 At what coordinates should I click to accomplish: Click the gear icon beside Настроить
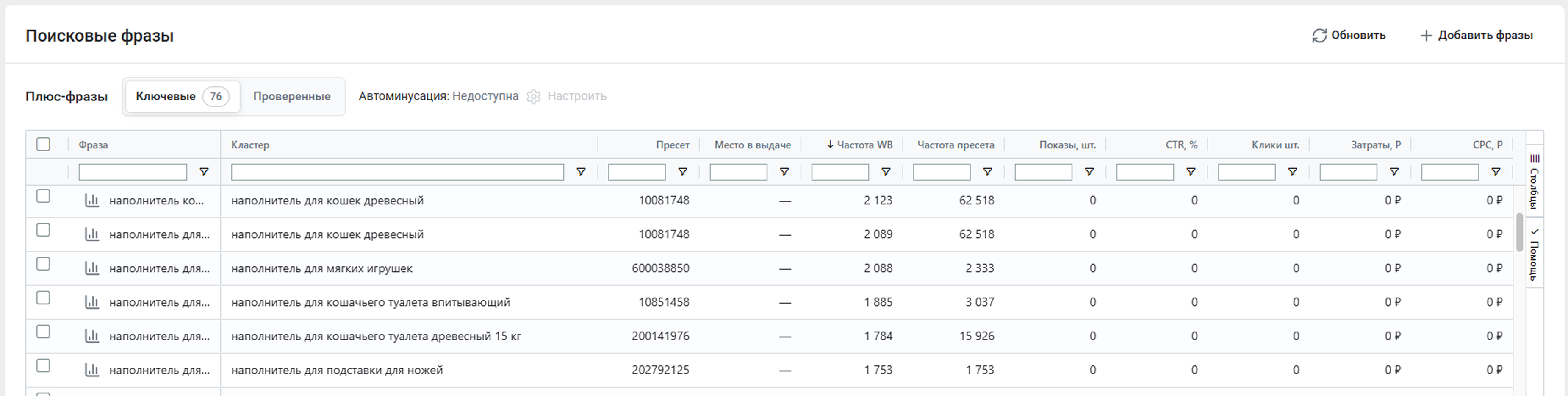coord(533,97)
